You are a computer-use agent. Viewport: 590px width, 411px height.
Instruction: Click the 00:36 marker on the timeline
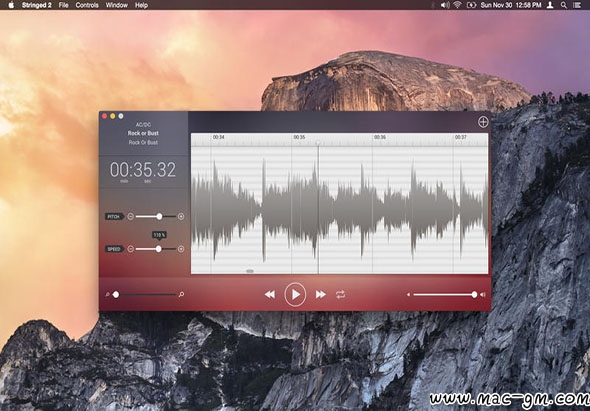click(x=380, y=137)
